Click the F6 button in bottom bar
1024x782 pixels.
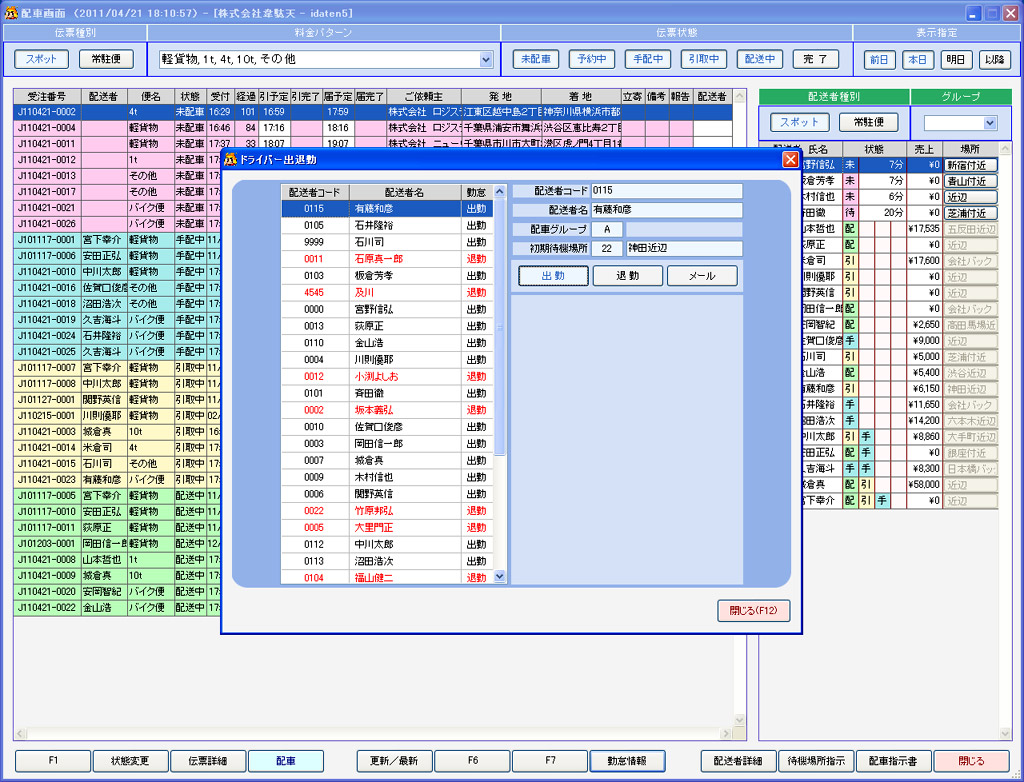tap(472, 761)
